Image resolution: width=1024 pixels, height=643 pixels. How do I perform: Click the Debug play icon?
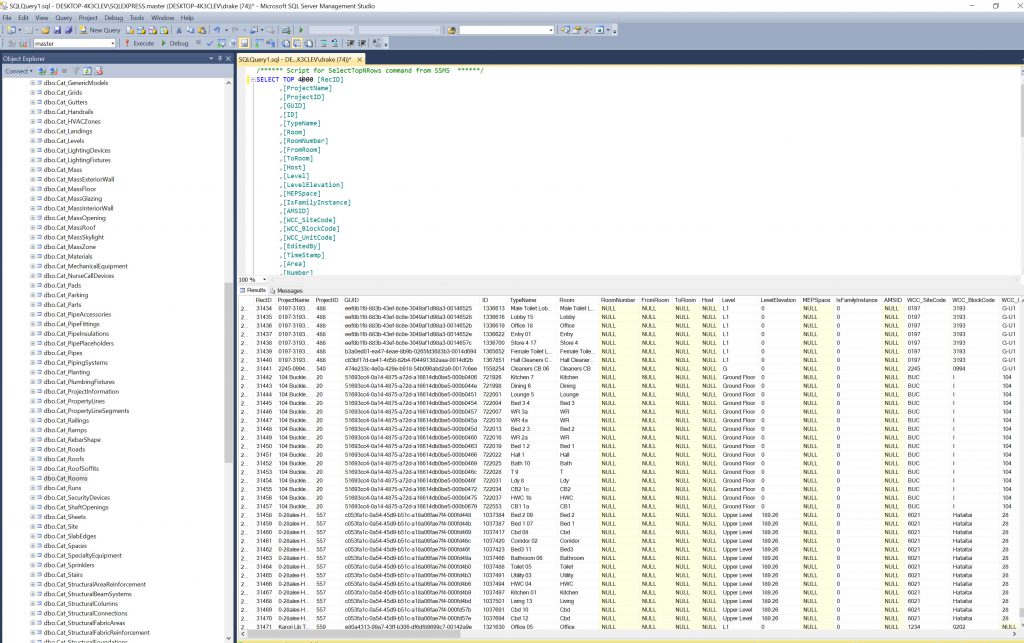[x=163, y=44]
